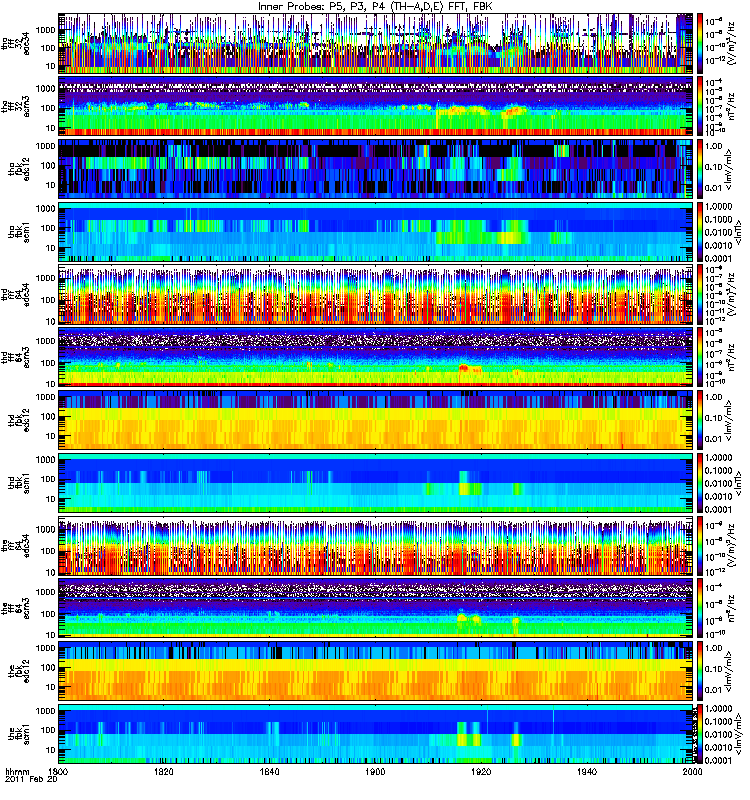Click the "the fbk edc12" y-axis label
Viewport: 750px width, 800px height.
click(19, 671)
